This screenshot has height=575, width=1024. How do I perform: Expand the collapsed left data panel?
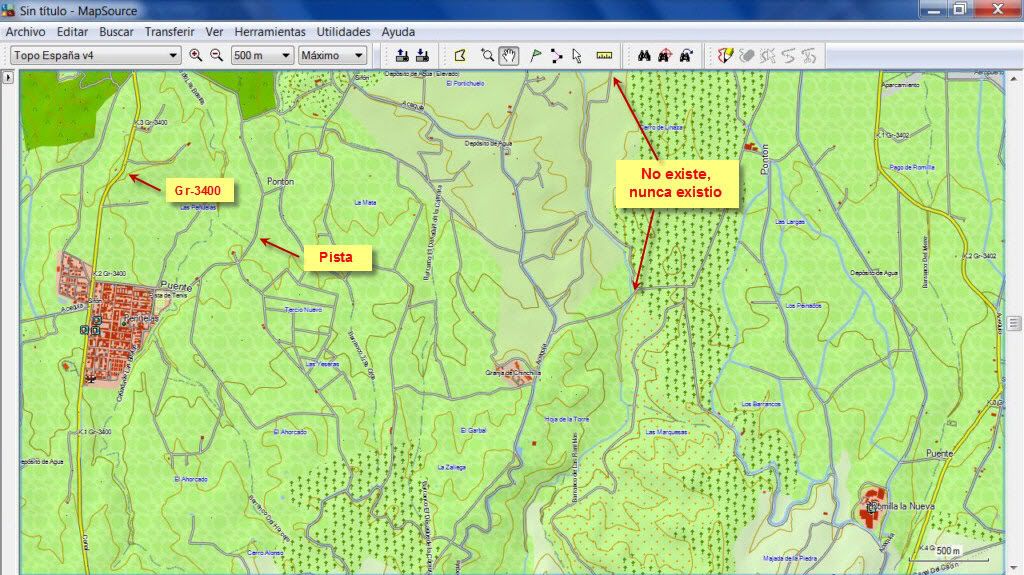(x=8, y=77)
